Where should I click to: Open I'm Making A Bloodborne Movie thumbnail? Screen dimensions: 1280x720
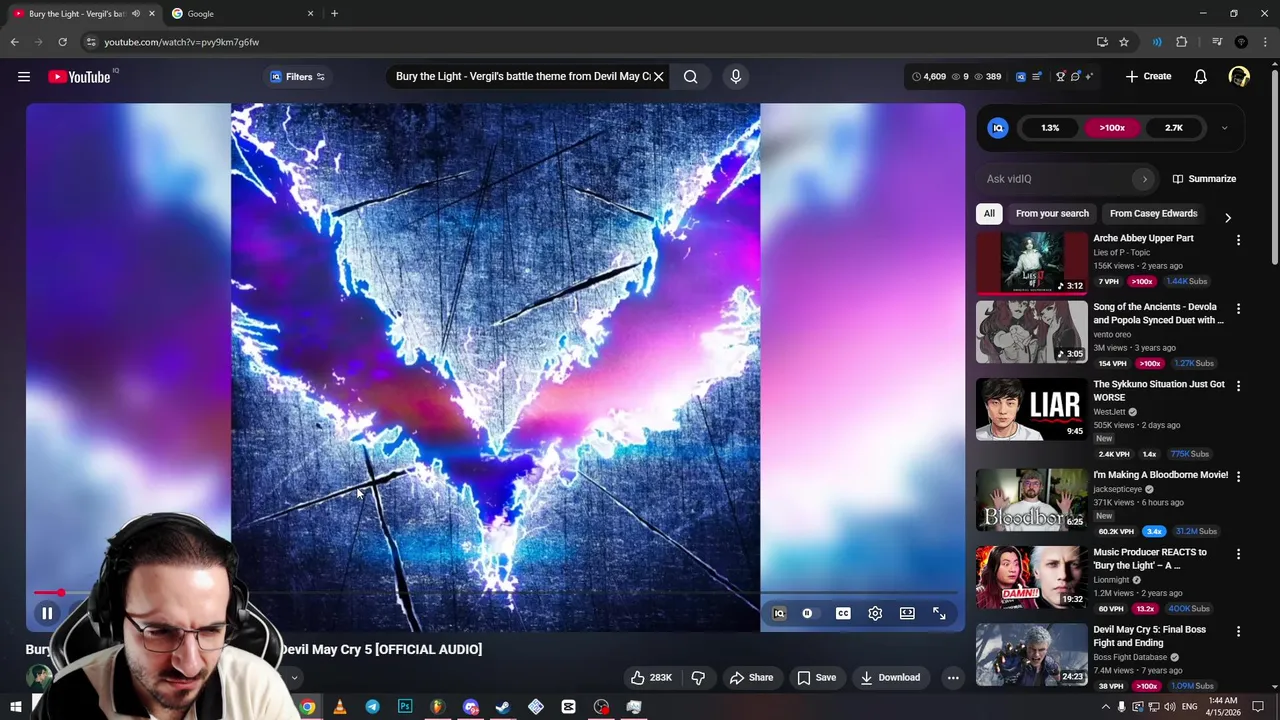point(1031,500)
